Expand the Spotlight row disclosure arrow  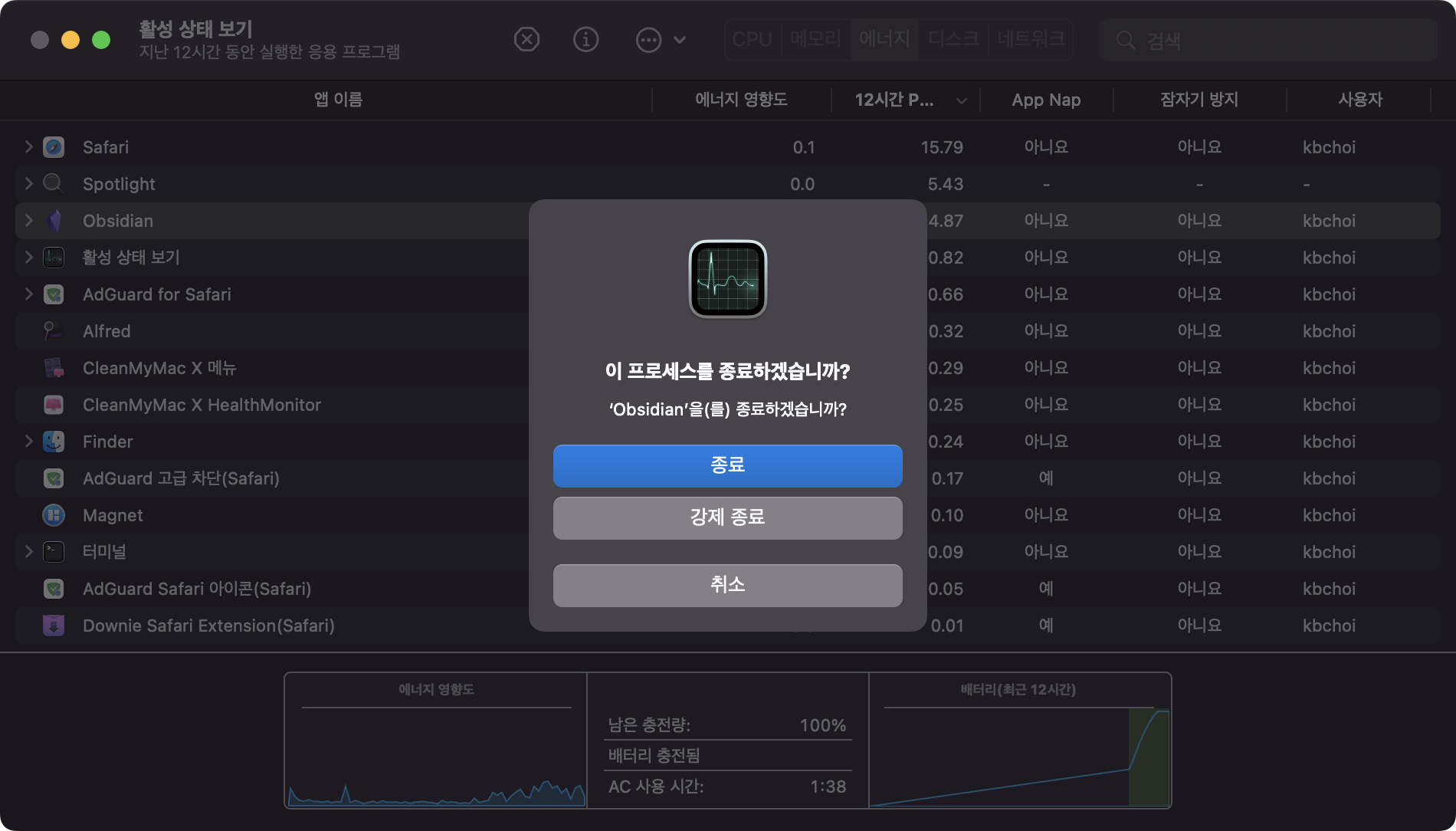pos(29,183)
